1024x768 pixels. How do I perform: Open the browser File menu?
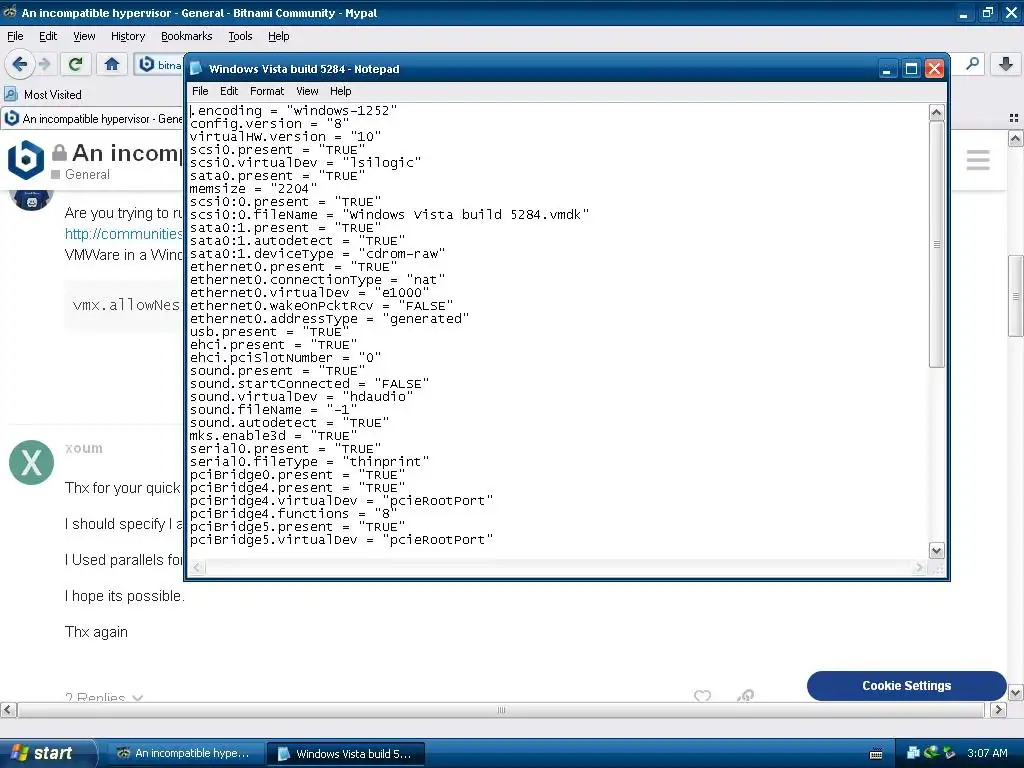point(15,36)
